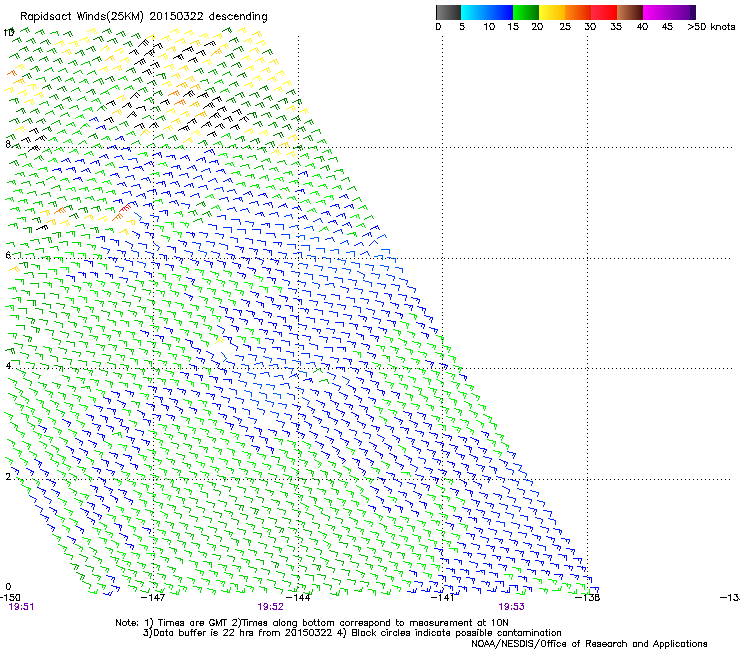Click the purple time stamp '19:53'
The height and width of the screenshot is (650, 740).
[512, 607]
